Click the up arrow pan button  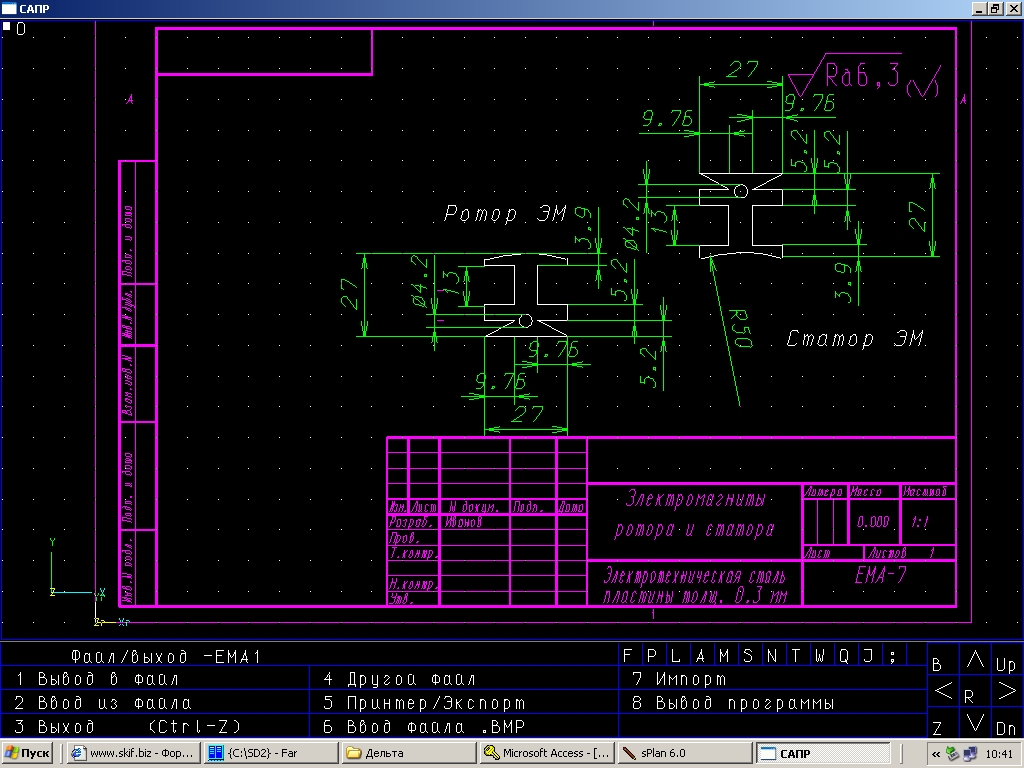[x=975, y=661]
